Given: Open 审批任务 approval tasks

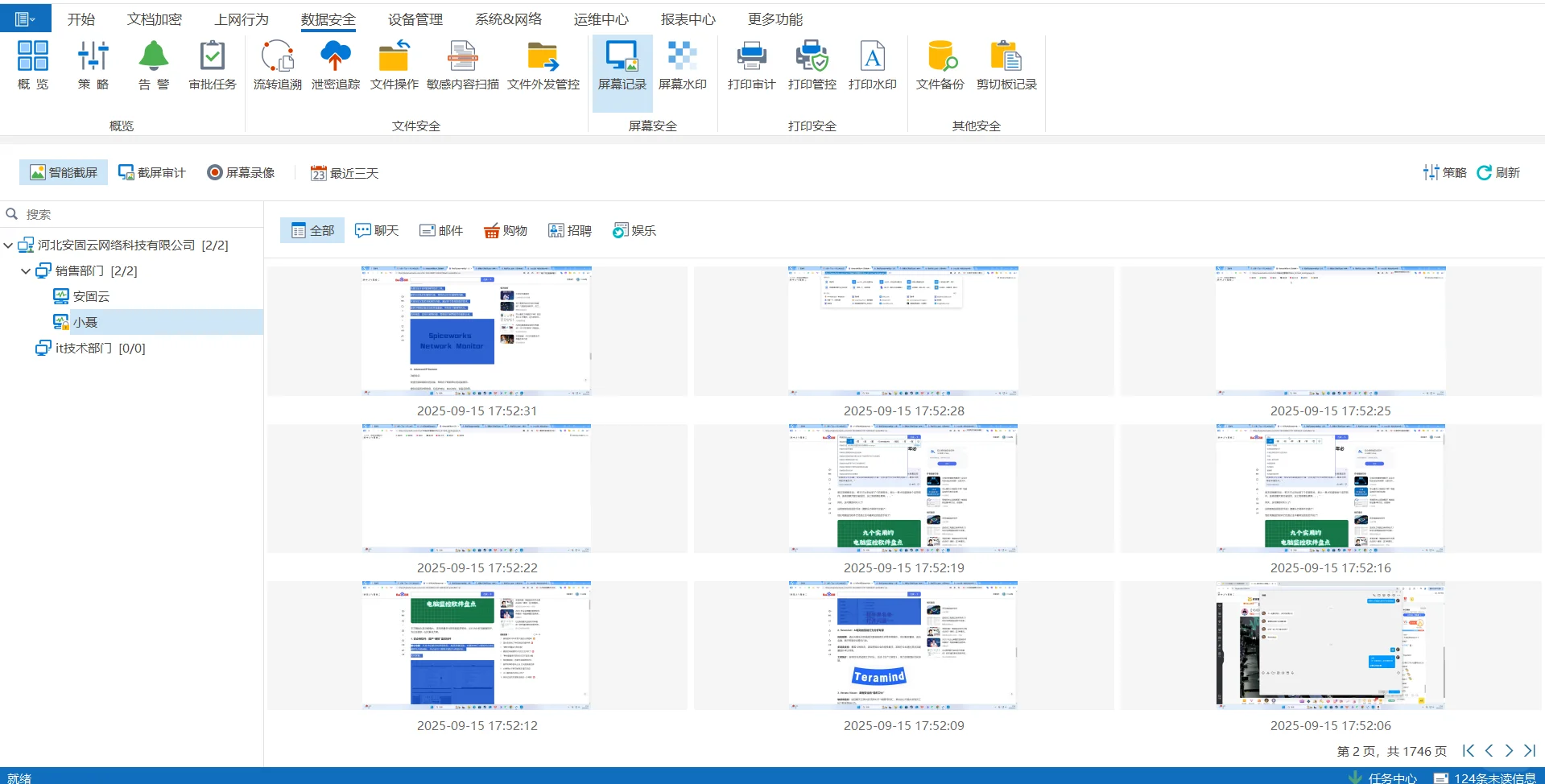Looking at the screenshot, I should click(213, 65).
